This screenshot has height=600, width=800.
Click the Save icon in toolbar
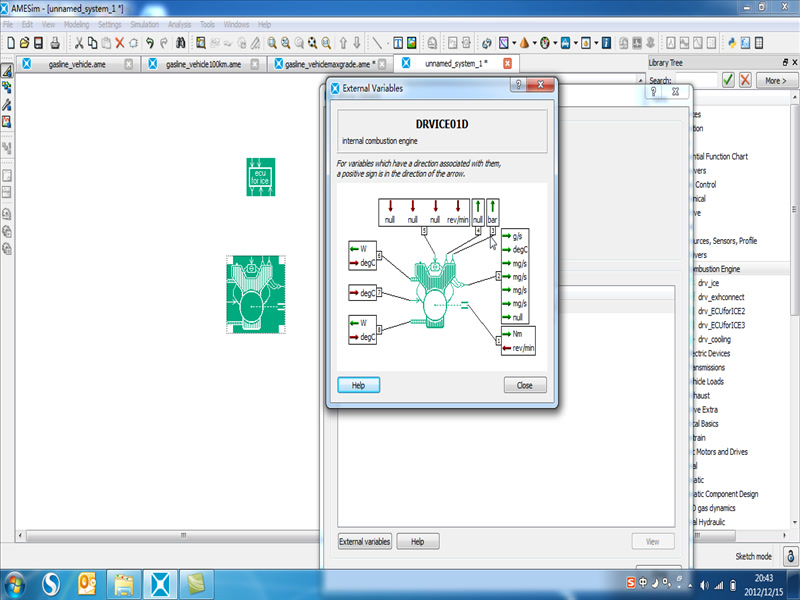click(x=38, y=43)
